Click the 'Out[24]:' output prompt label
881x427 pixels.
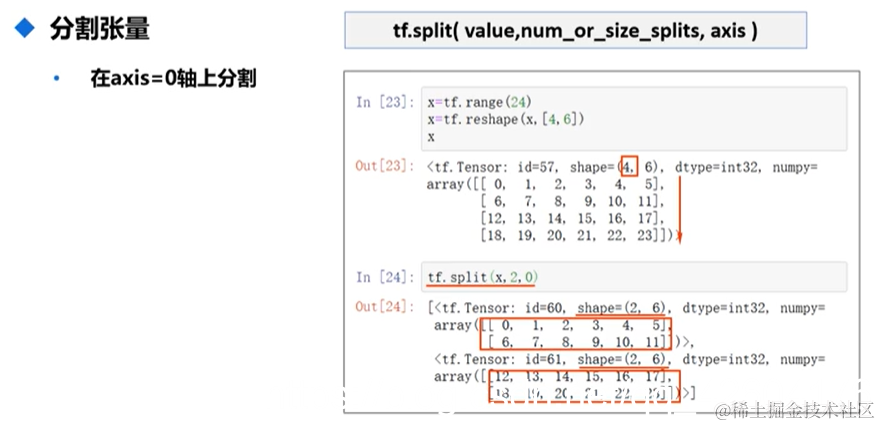385,307
